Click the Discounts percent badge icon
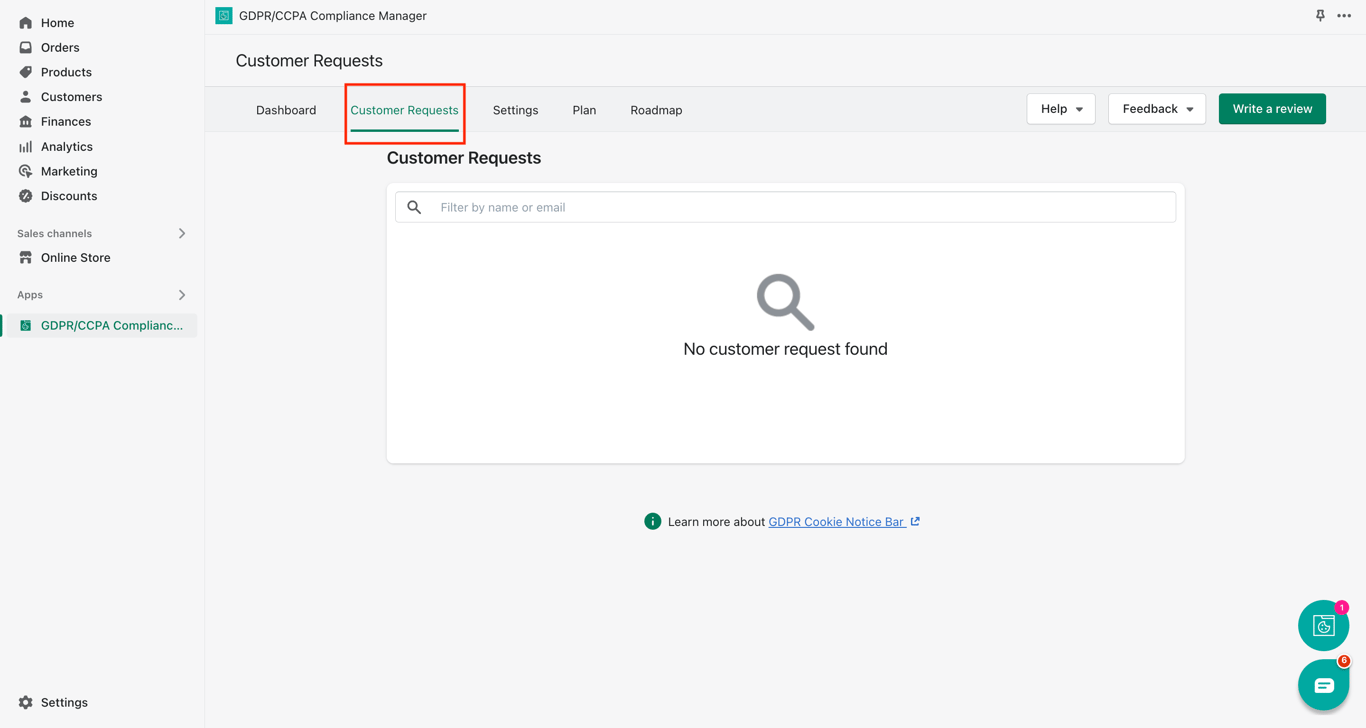This screenshot has width=1366, height=728. (26, 196)
